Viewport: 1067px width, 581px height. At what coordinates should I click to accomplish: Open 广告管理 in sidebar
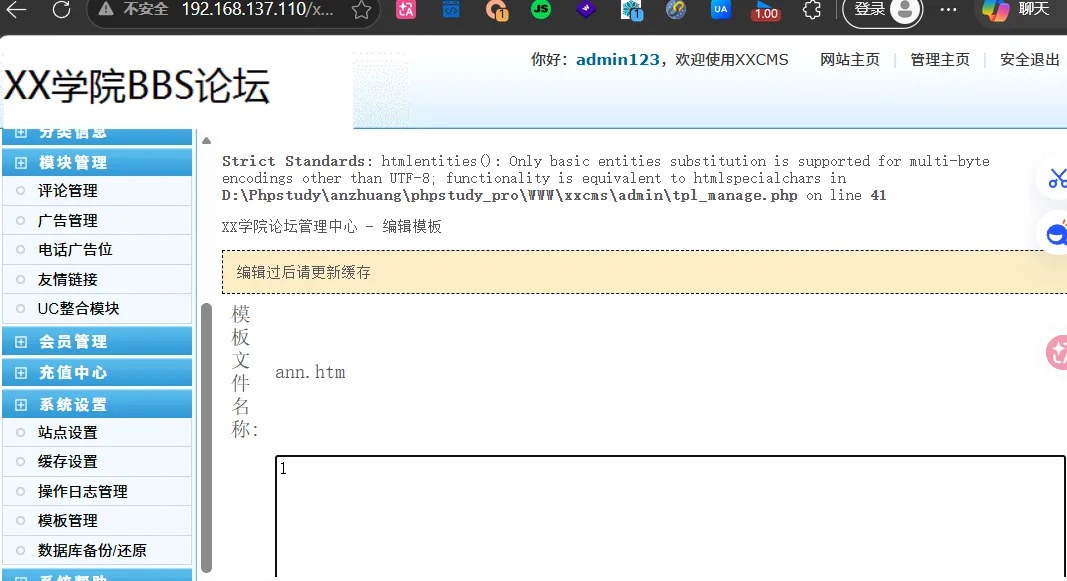(67, 220)
